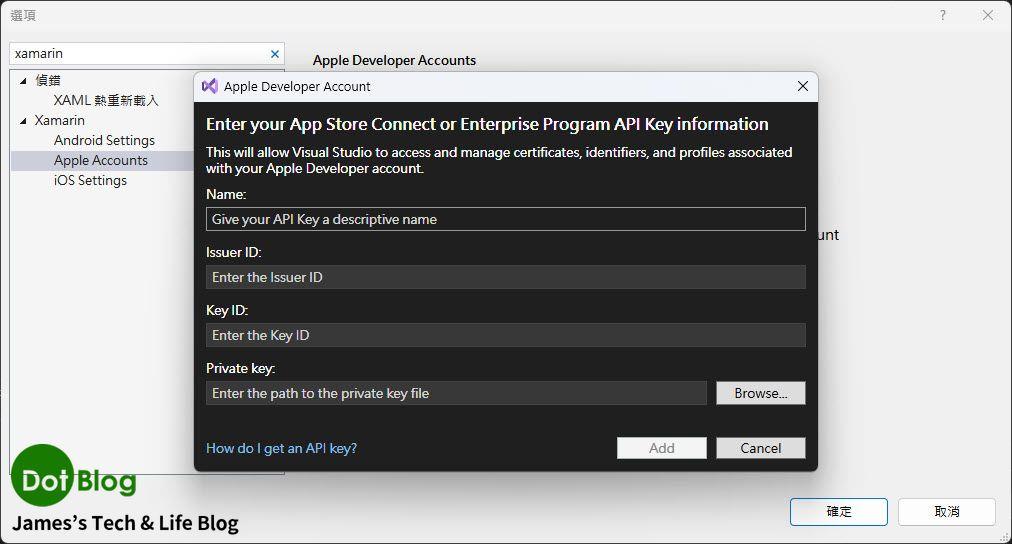
Task: Click the Key ID input field
Action: pos(505,335)
